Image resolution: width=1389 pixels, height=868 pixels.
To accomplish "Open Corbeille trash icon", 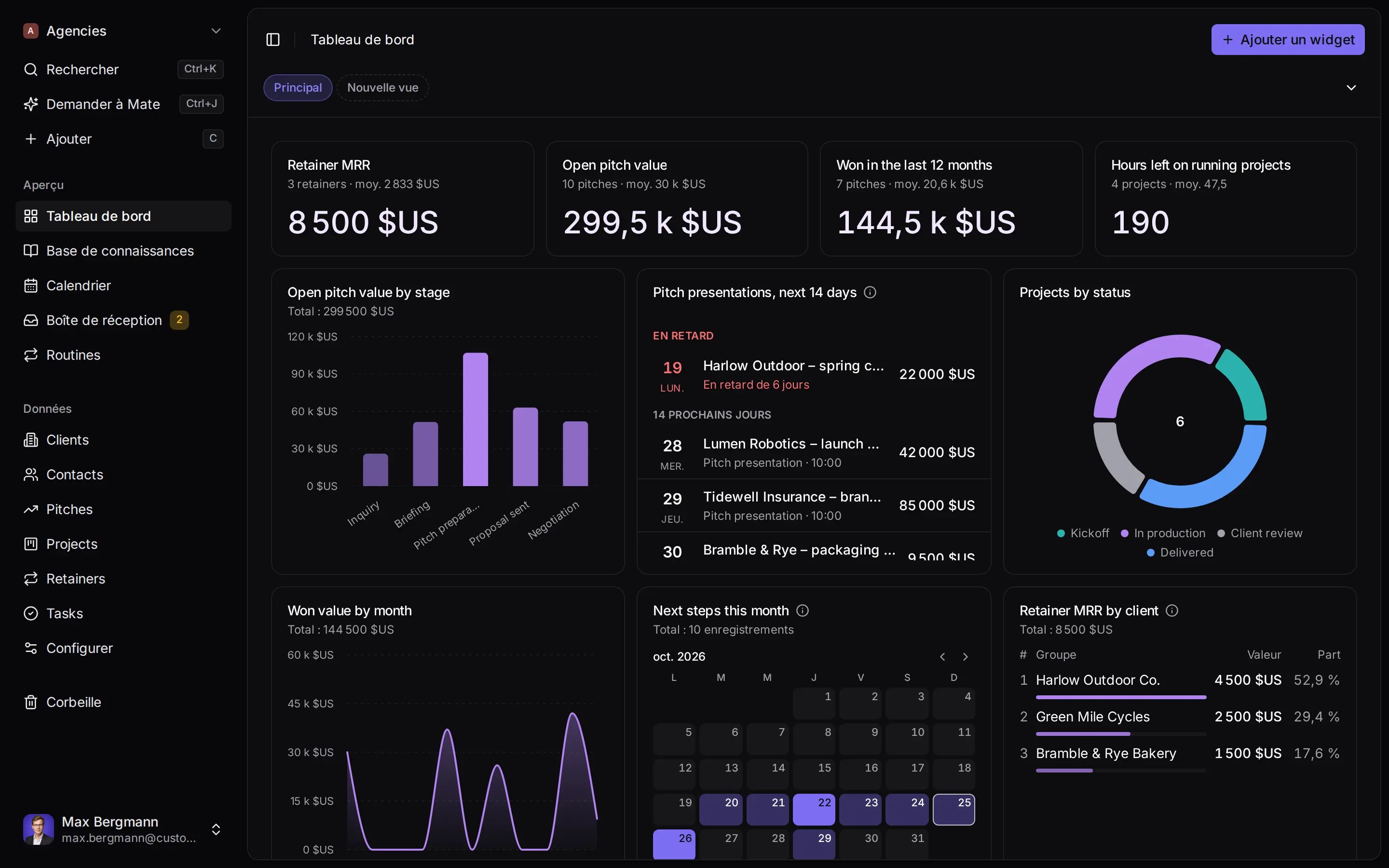I will [x=30, y=702].
